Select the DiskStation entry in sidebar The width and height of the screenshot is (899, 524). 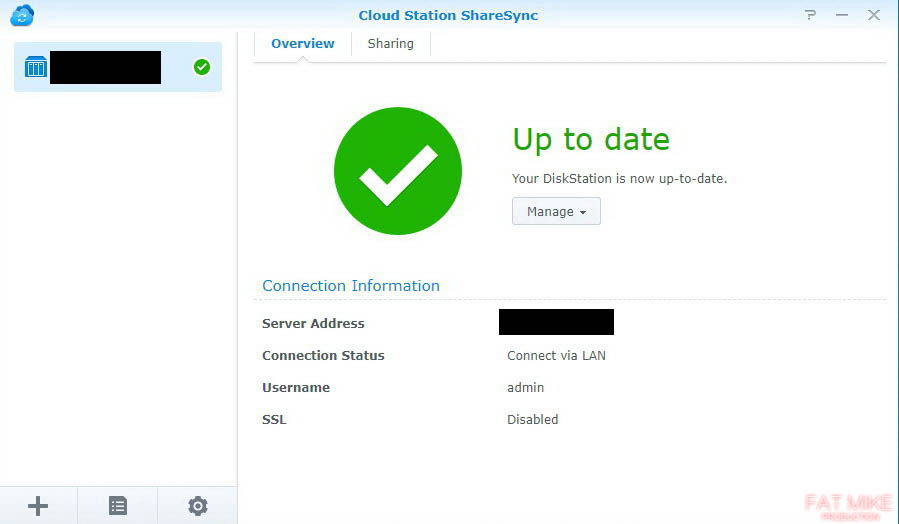(x=118, y=67)
